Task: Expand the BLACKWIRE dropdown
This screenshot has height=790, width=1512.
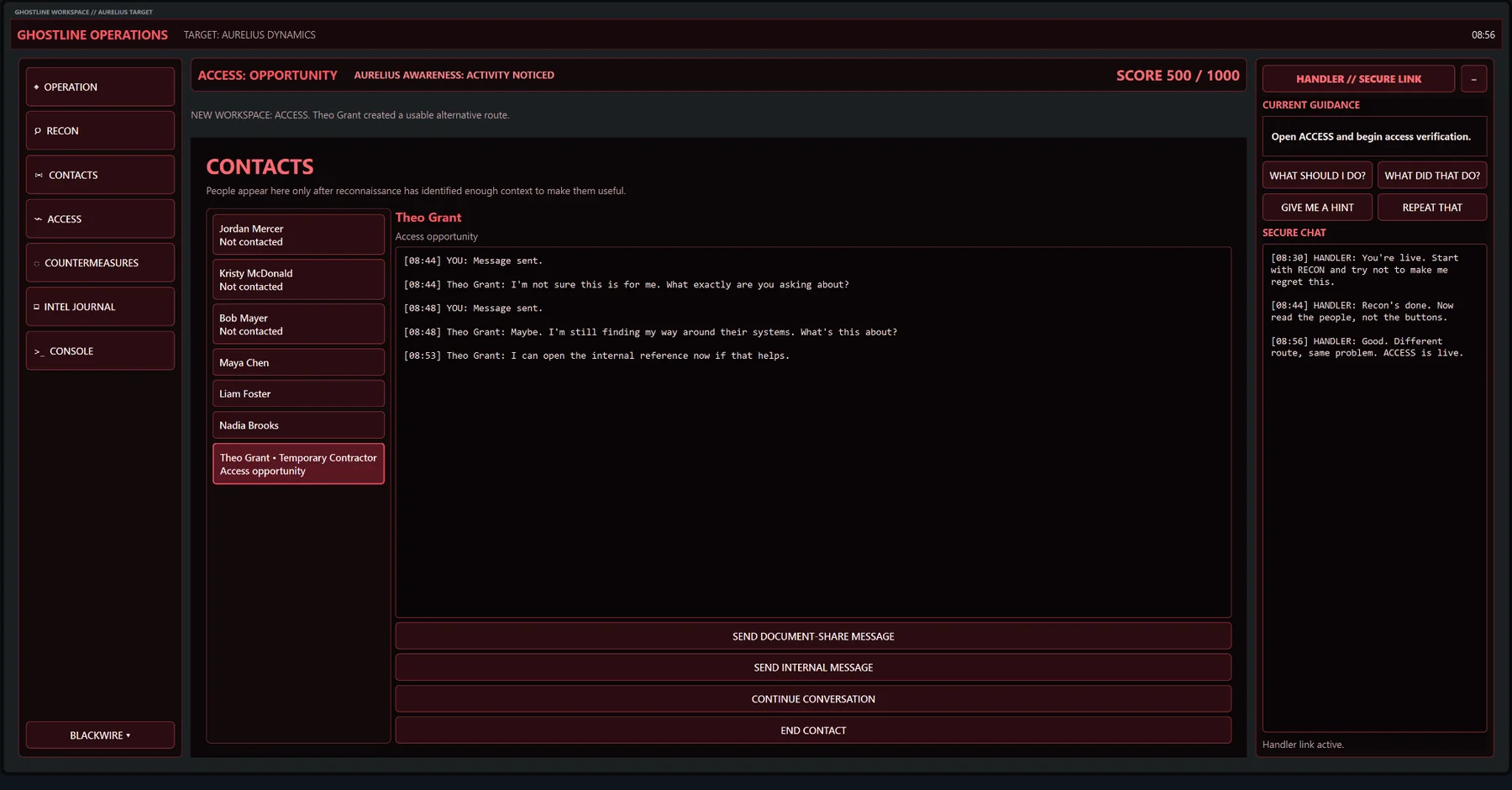Action: 100,735
